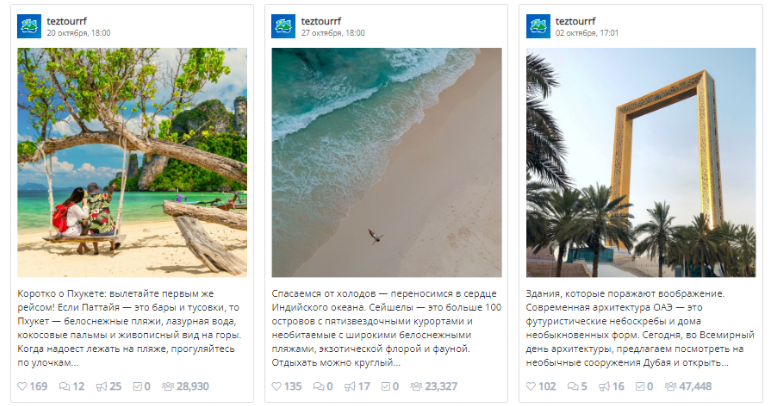776x406 pixels.
Task: Click checkbox counter icon on Dubai post
Action: click(641, 386)
